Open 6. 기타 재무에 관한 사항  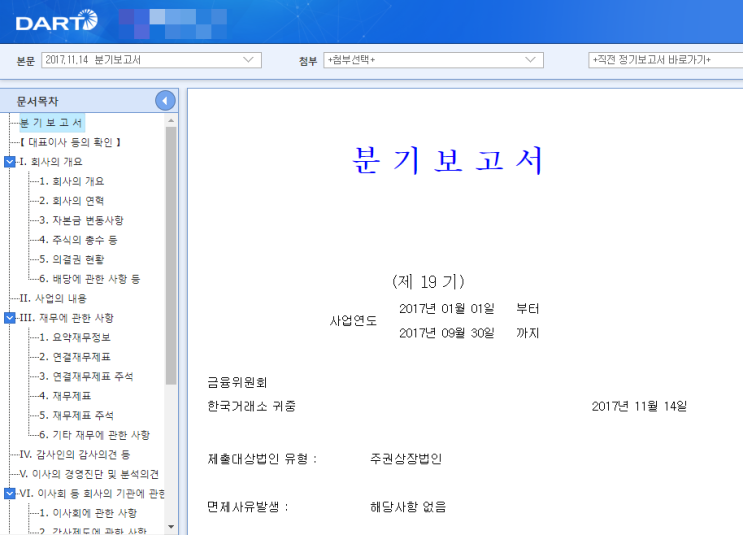(95, 435)
